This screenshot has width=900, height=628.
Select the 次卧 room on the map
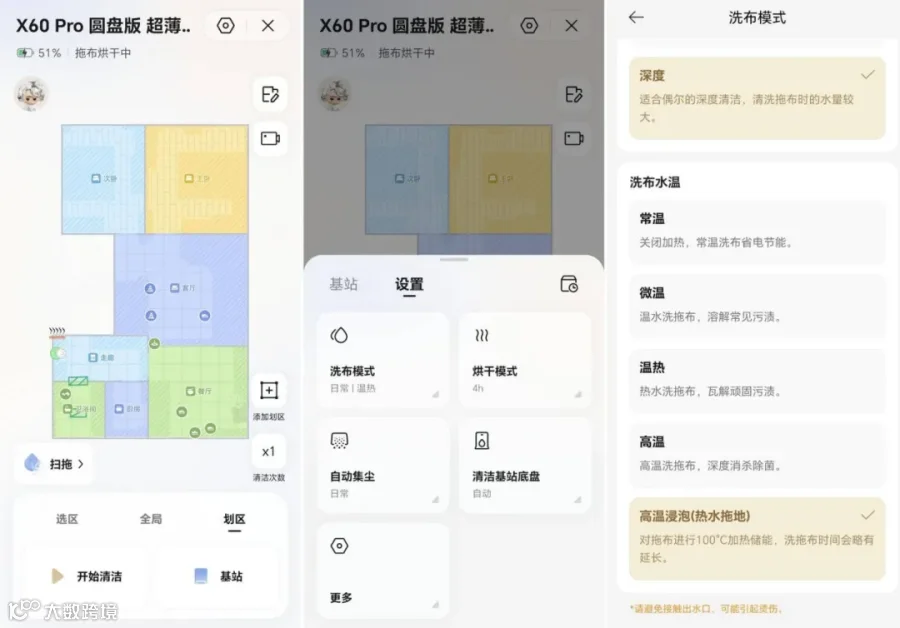click(x=104, y=179)
